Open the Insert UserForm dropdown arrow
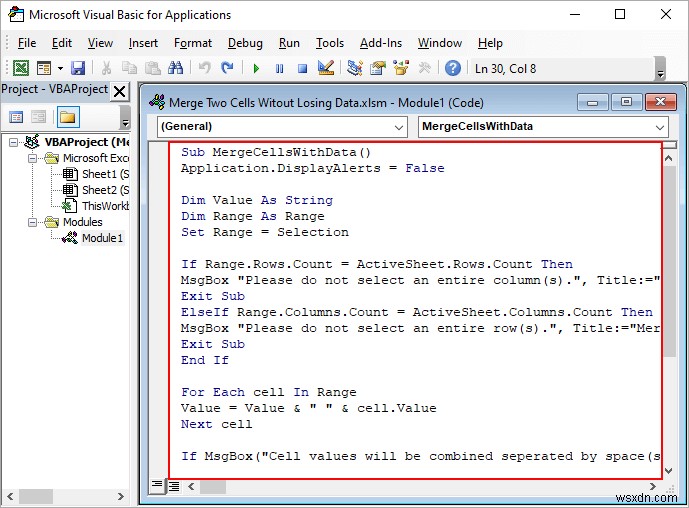Image resolution: width=689 pixels, height=508 pixels. (x=60, y=69)
